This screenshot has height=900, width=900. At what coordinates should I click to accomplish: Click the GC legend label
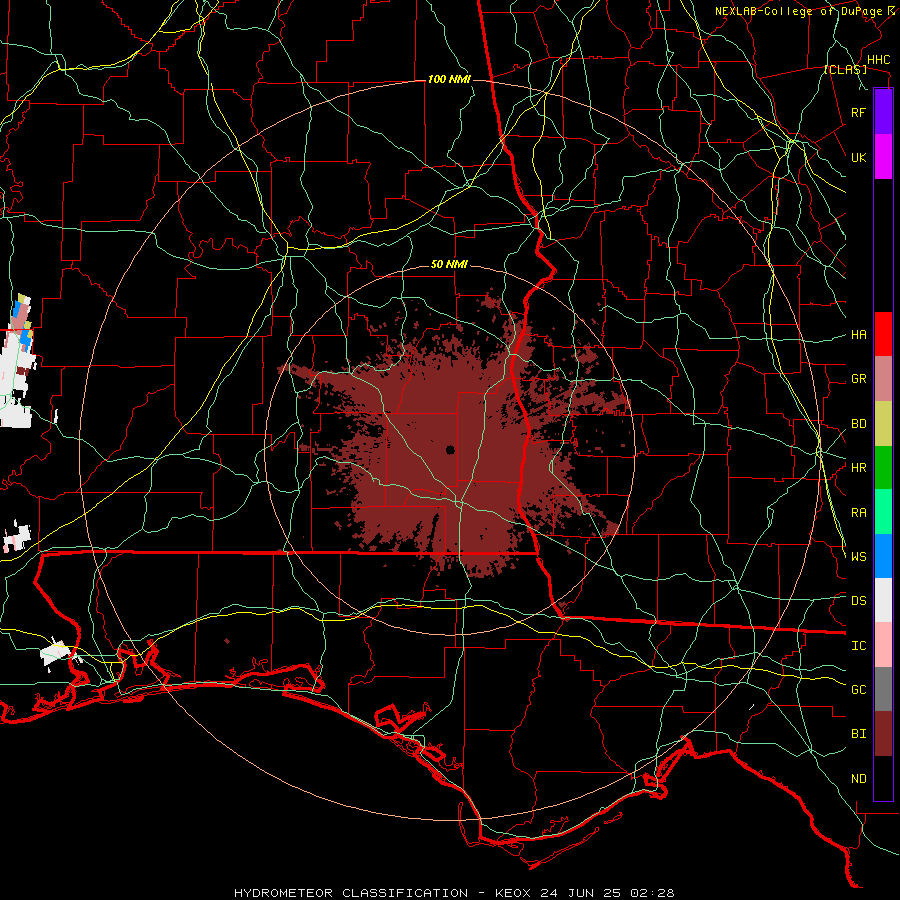point(859,690)
